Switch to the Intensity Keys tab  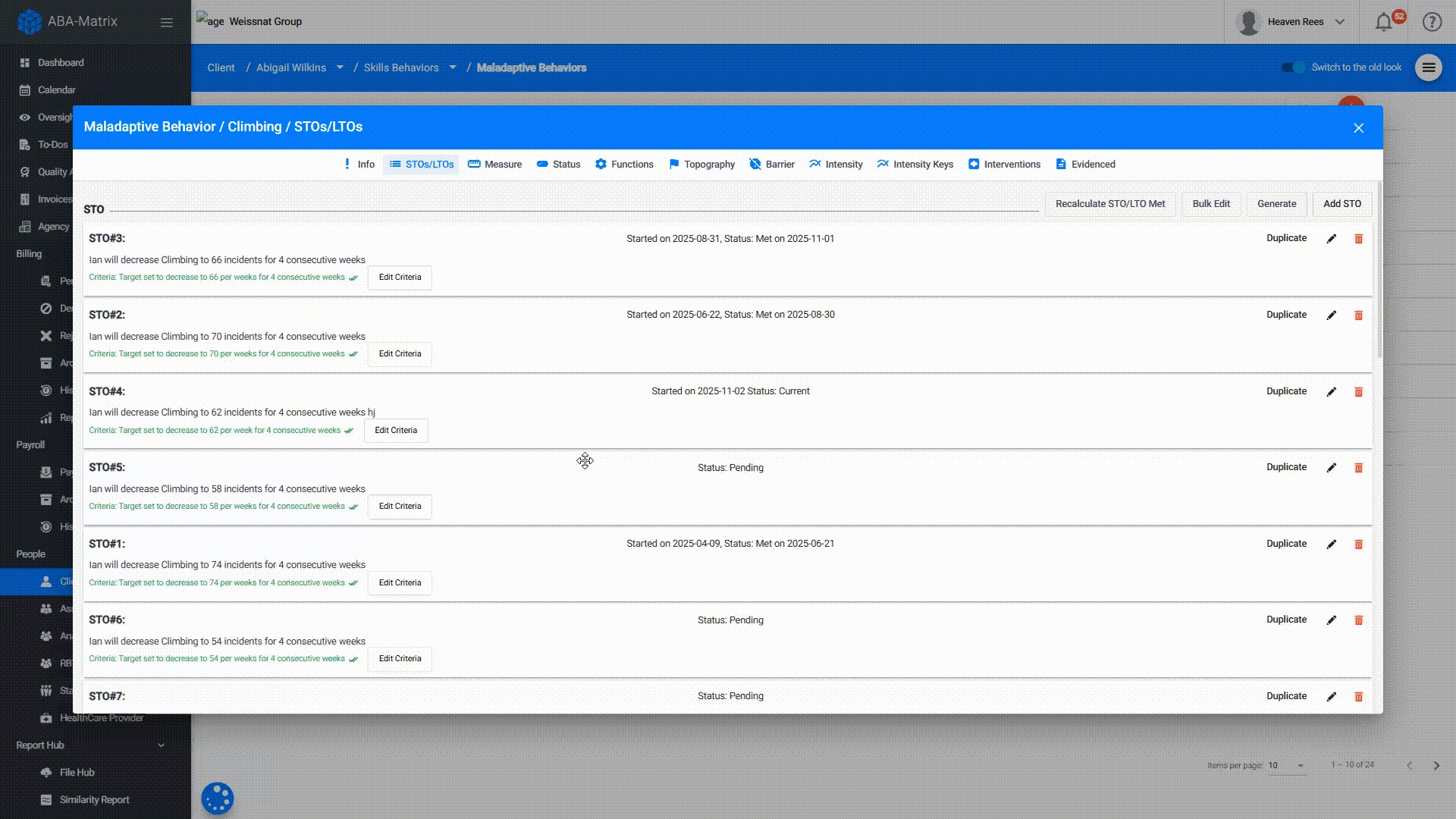point(915,165)
